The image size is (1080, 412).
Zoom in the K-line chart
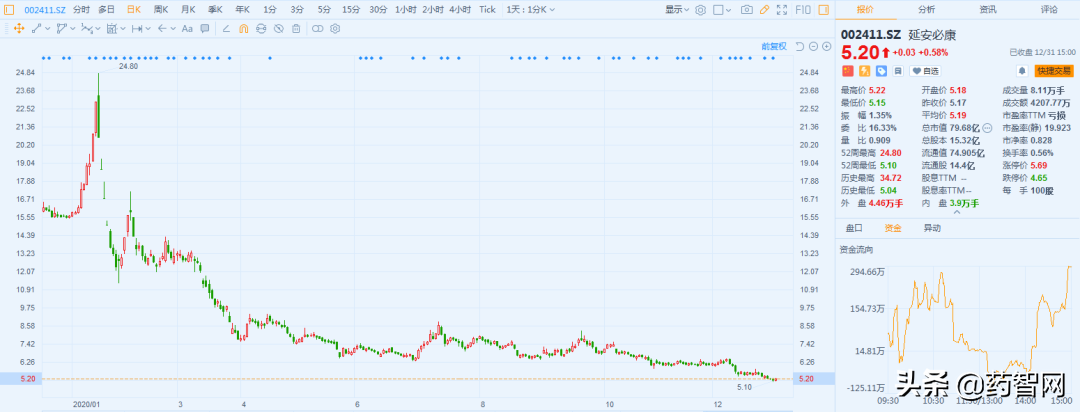[x=827, y=46]
